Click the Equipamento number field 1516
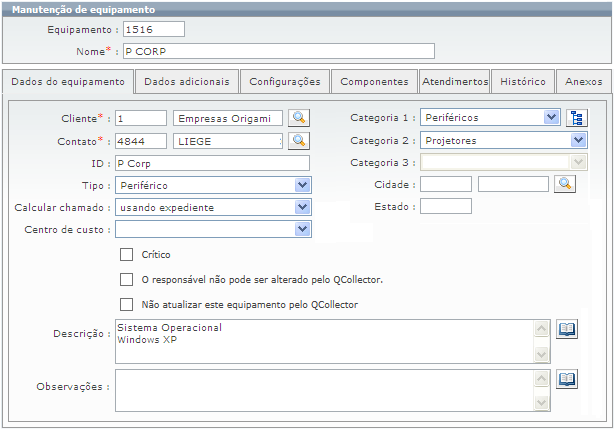The width and height of the screenshot is (614, 431). 154,29
